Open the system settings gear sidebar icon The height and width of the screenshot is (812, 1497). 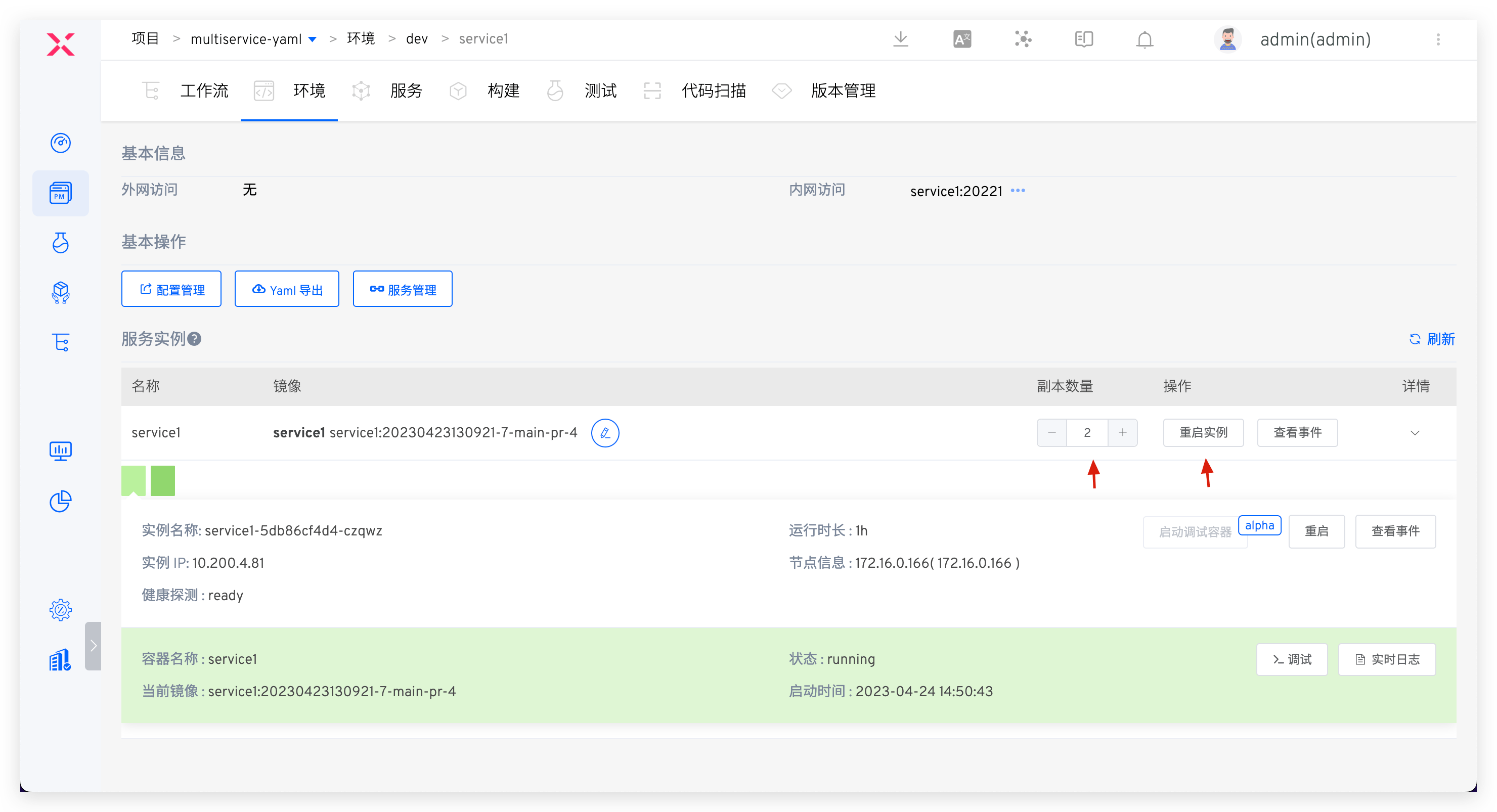pos(61,610)
